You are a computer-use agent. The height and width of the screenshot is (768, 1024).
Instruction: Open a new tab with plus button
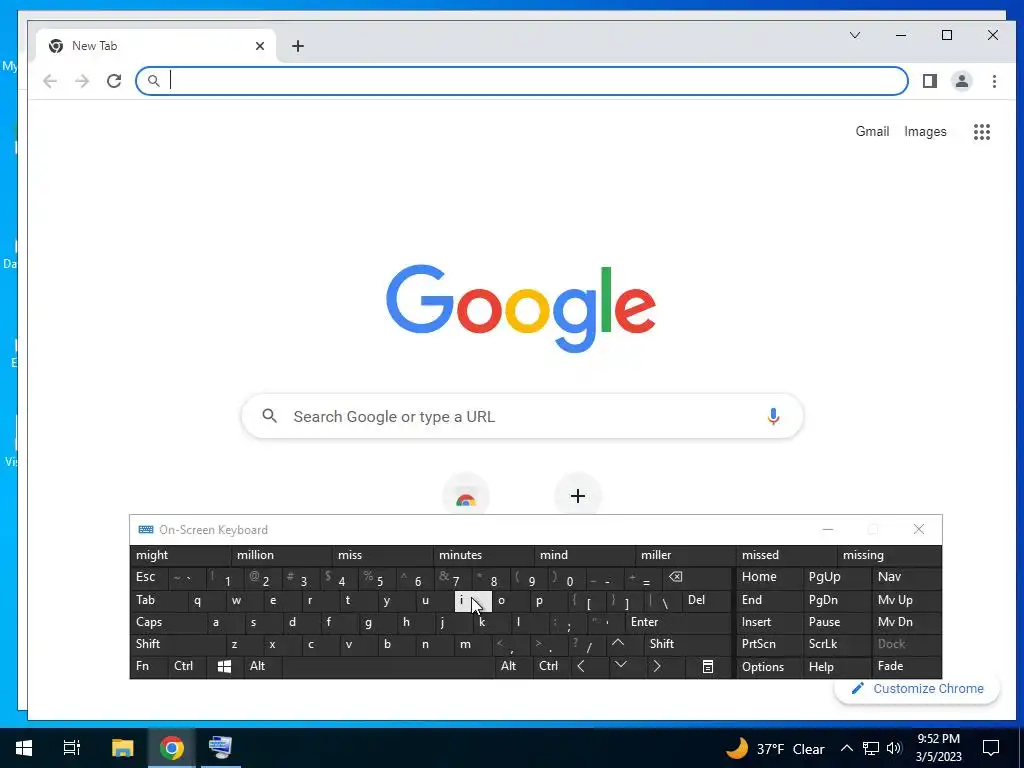click(x=298, y=46)
